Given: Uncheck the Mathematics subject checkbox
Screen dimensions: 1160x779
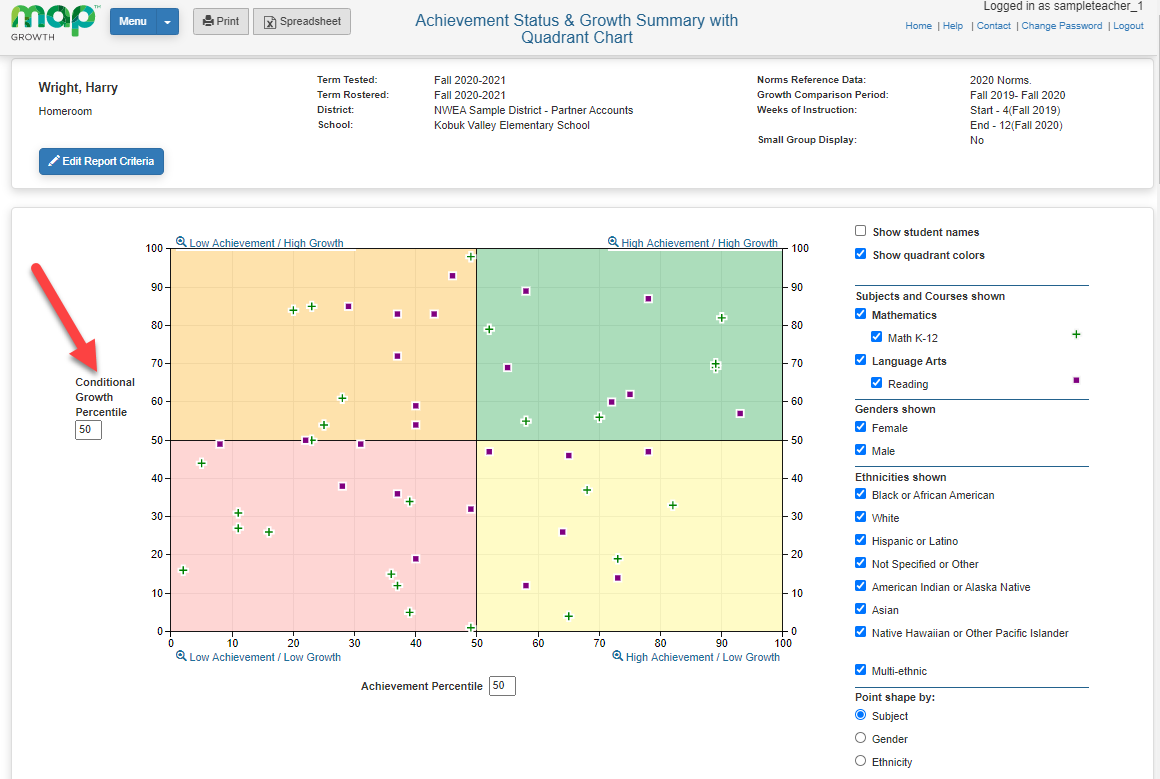Looking at the screenshot, I should (x=861, y=314).
